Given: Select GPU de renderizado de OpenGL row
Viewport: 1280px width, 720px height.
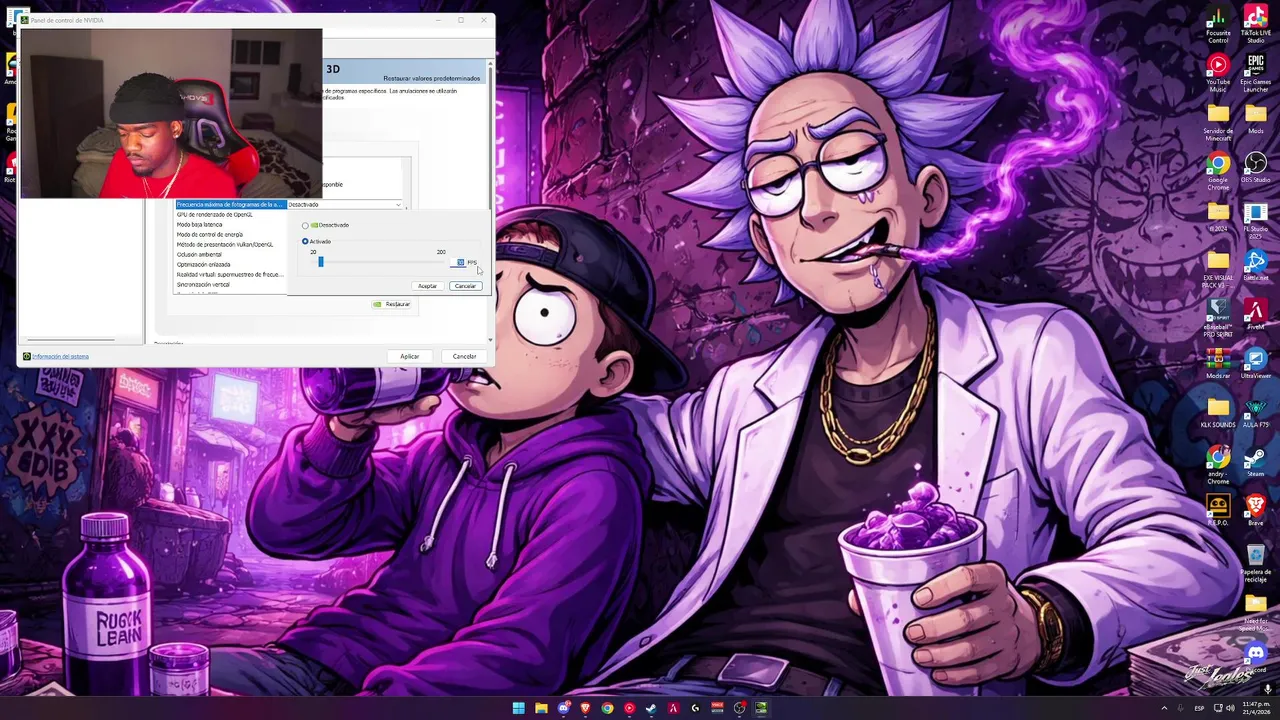Looking at the screenshot, I should point(231,214).
